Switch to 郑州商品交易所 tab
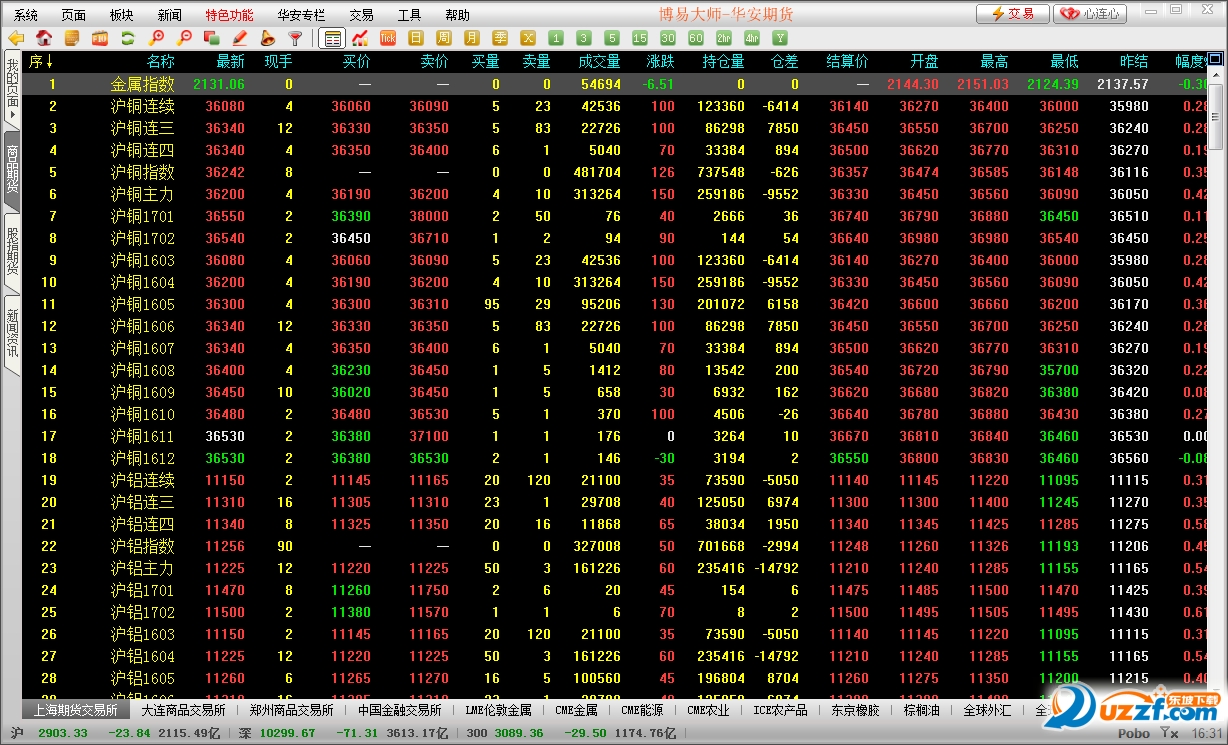 click(x=292, y=710)
